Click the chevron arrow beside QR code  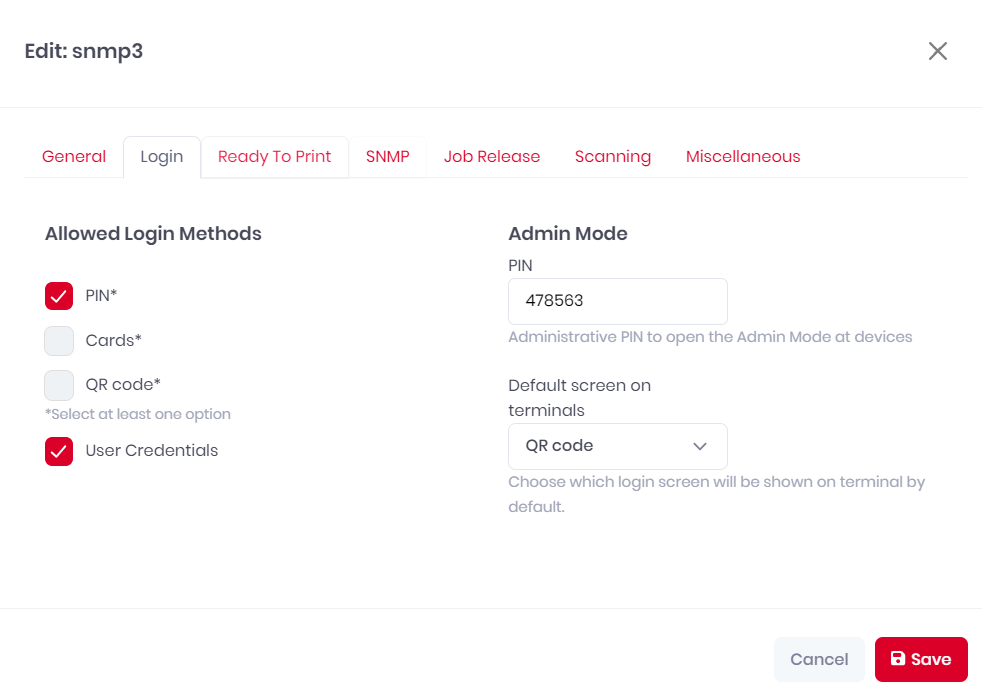pos(700,446)
